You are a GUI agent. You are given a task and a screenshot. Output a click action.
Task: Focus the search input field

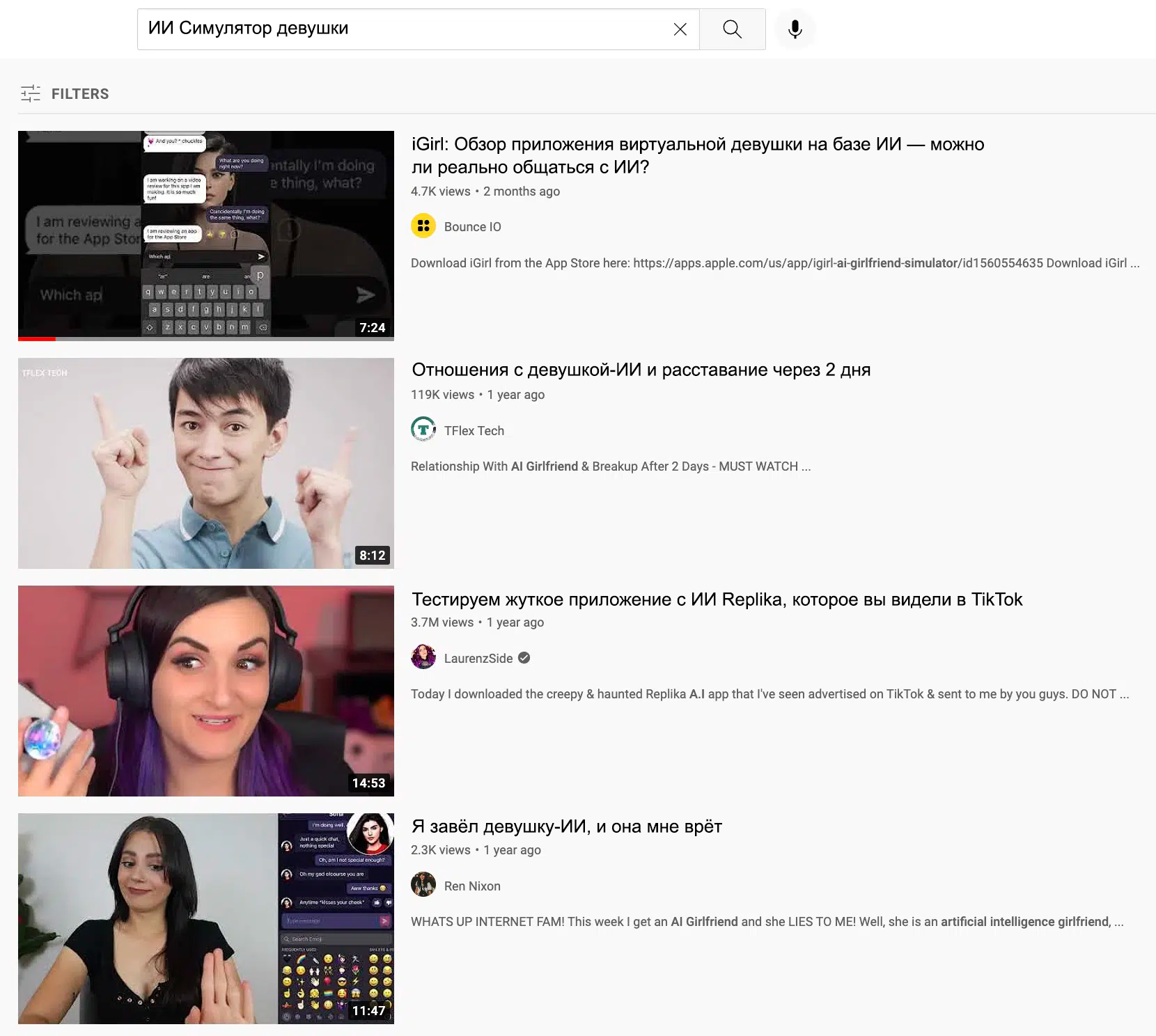pos(404,29)
